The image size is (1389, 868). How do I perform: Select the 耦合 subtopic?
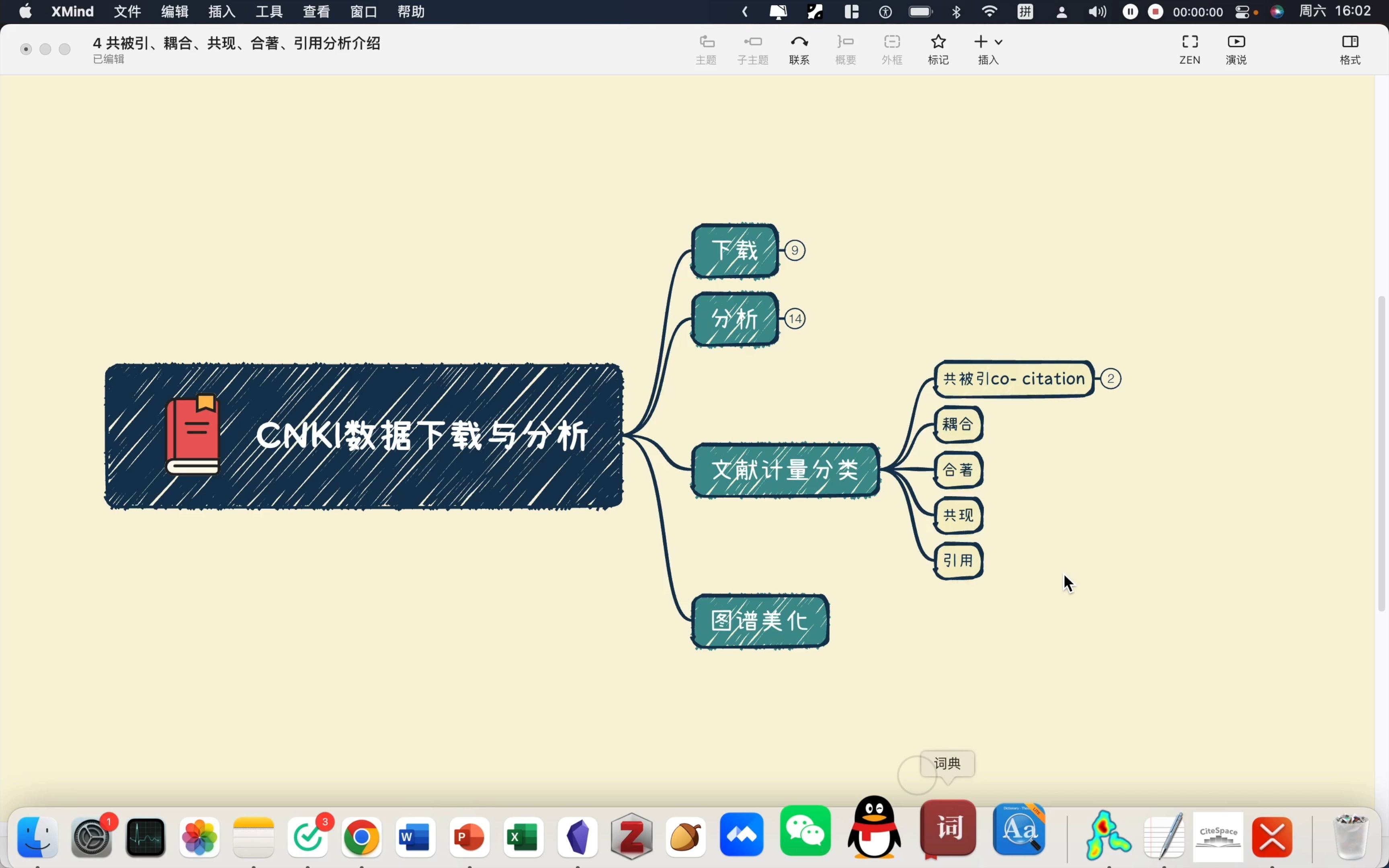(959, 424)
